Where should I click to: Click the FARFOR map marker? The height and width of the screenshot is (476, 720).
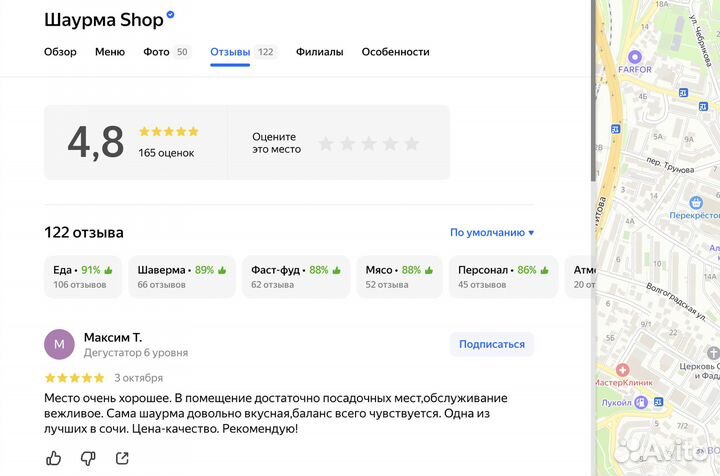tap(634, 57)
